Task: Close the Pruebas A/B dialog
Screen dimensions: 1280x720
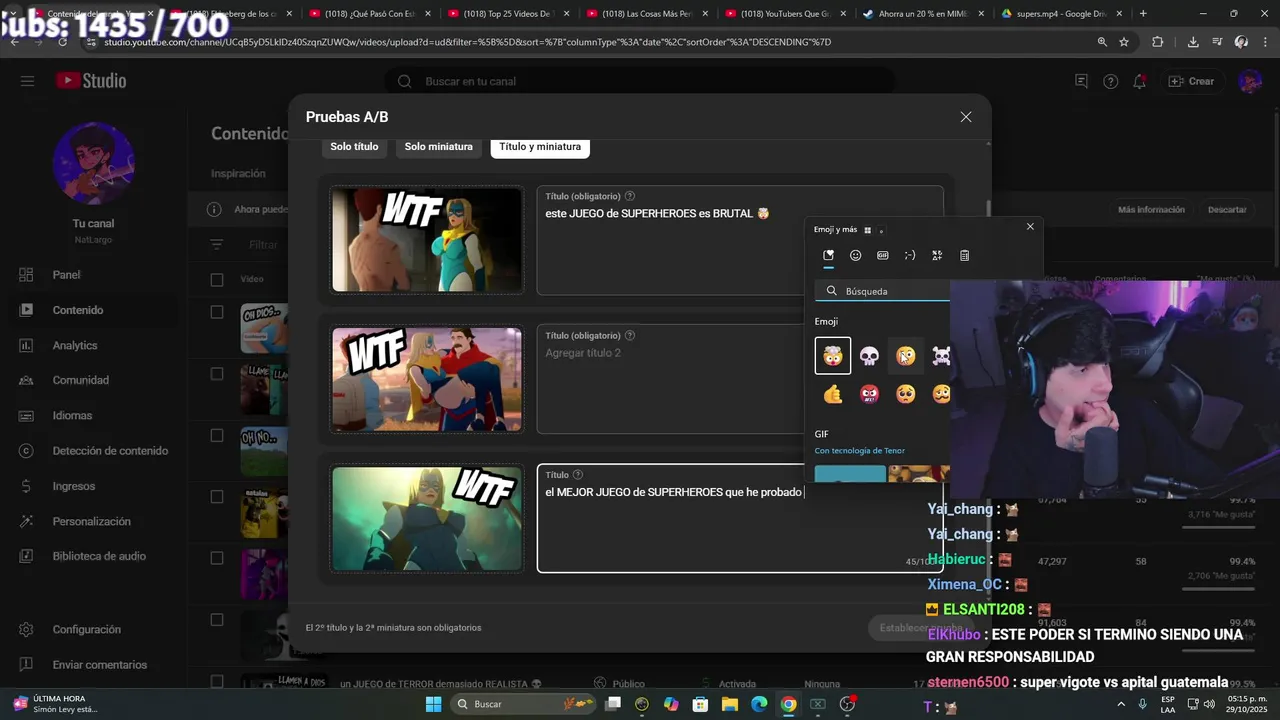Action: (x=966, y=117)
